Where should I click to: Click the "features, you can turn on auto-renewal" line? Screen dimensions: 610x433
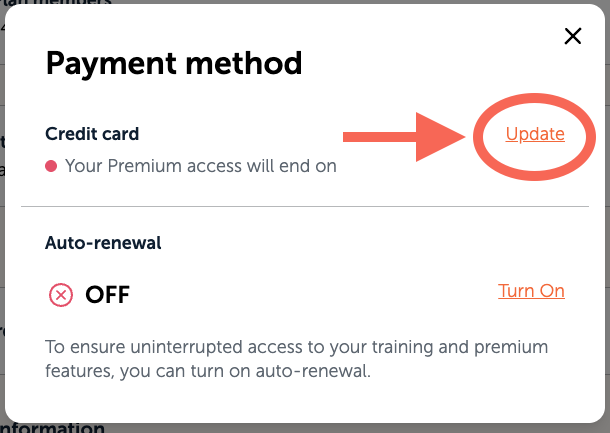point(207,371)
